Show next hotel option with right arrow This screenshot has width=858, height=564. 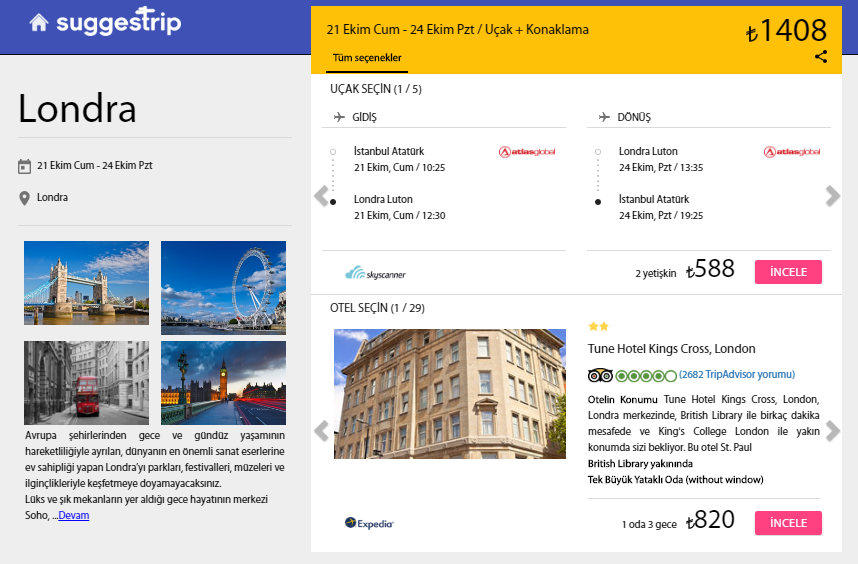click(833, 431)
